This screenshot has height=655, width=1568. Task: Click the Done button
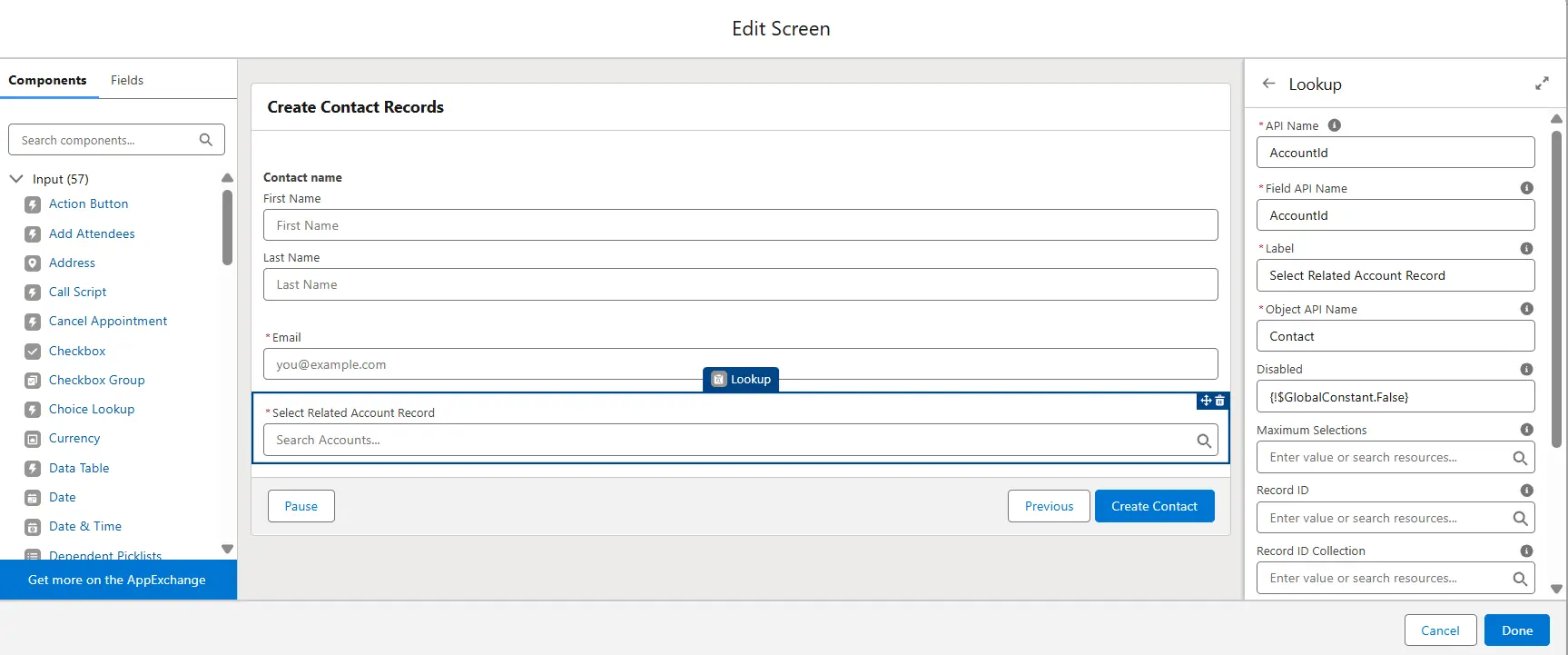point(1516,630)
